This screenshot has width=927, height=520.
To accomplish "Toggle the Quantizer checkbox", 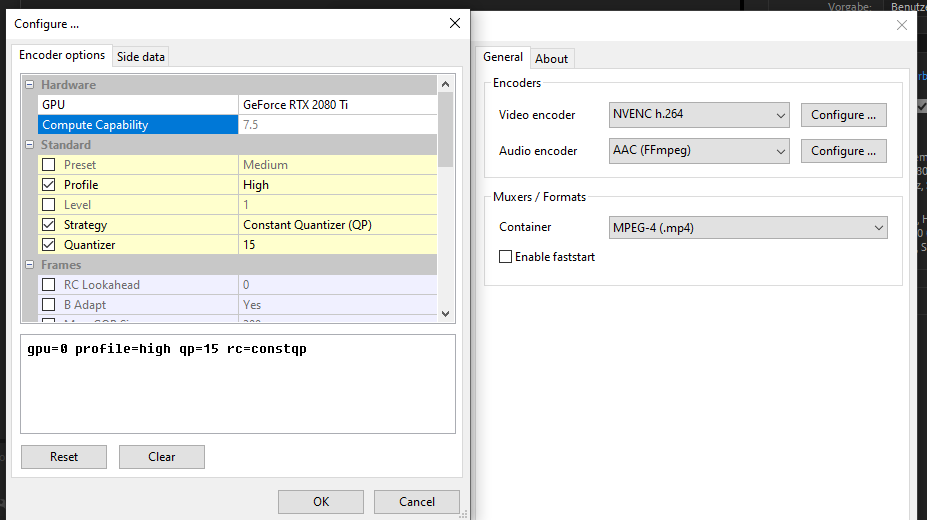I will pyautogui.click(x=48, y=245).
